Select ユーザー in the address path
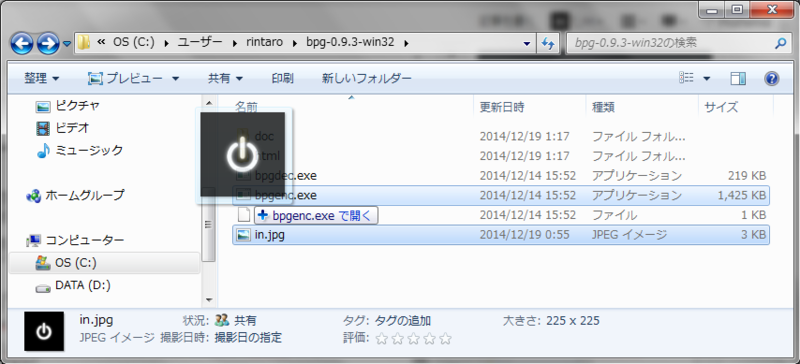 tap(199, 43)
